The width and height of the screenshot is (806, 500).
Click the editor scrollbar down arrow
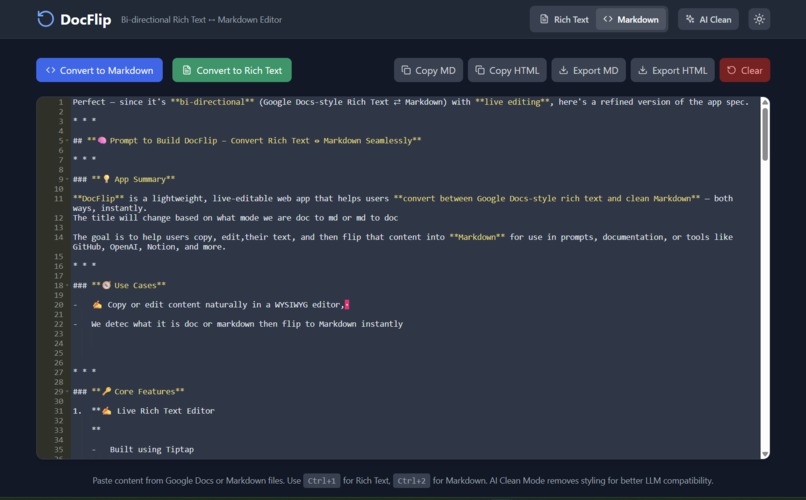click(765, 454)
